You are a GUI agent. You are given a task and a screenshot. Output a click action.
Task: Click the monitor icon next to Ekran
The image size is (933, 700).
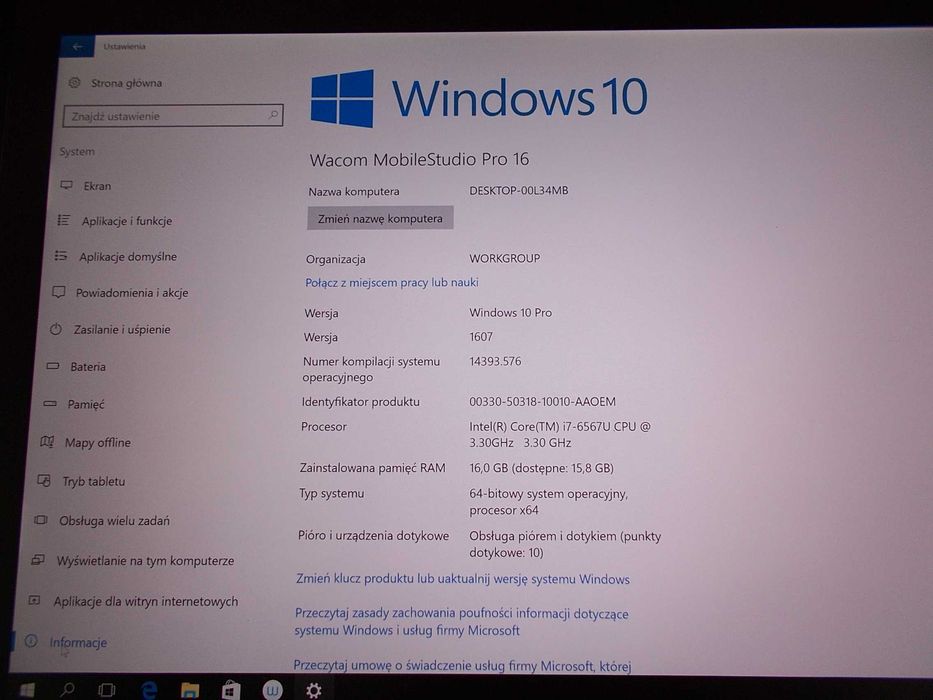pyautogui.click(x=67, y=186)
